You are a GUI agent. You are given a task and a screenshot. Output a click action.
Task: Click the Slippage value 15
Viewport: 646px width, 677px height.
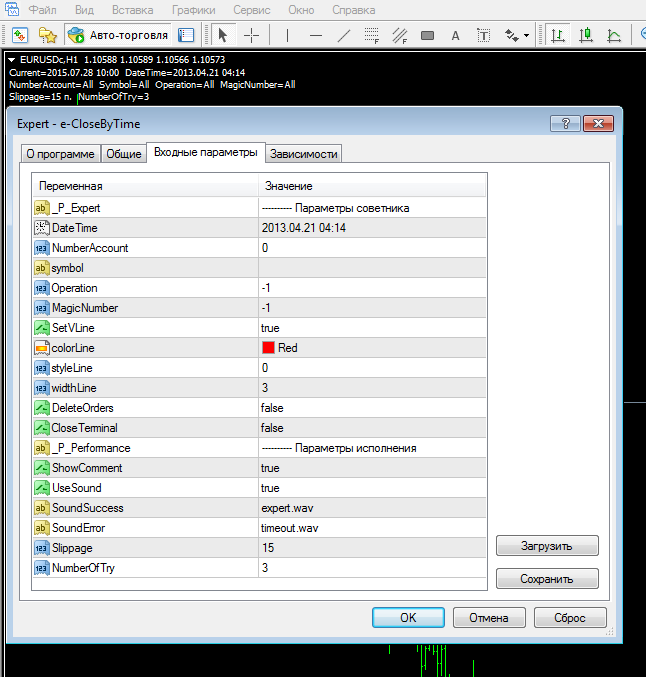tap(268, 548)
